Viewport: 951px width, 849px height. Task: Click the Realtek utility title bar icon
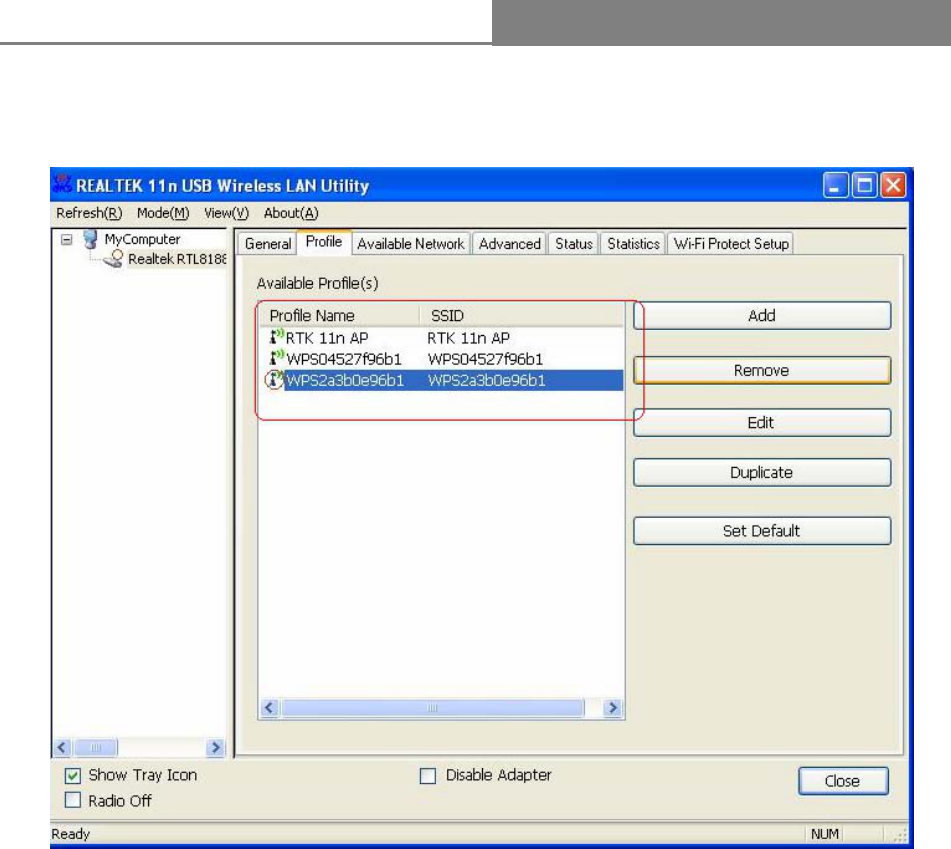(x=62, y=184)
